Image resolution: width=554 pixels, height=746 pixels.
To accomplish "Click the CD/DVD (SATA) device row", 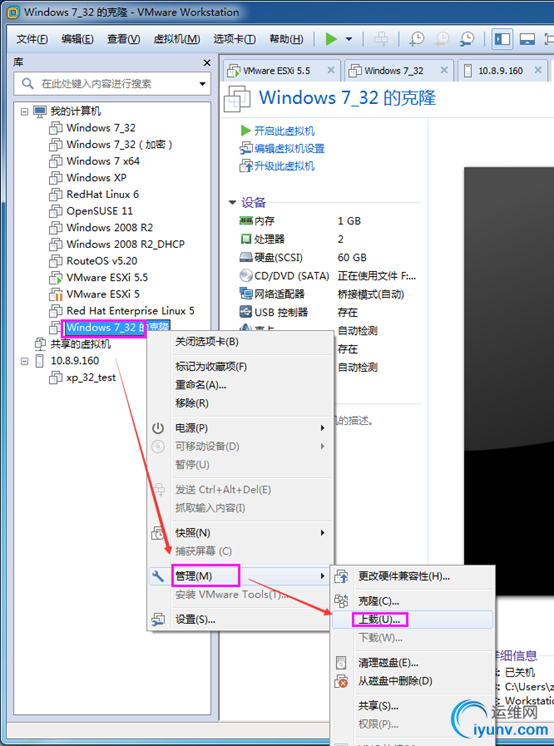I will 328,276.
